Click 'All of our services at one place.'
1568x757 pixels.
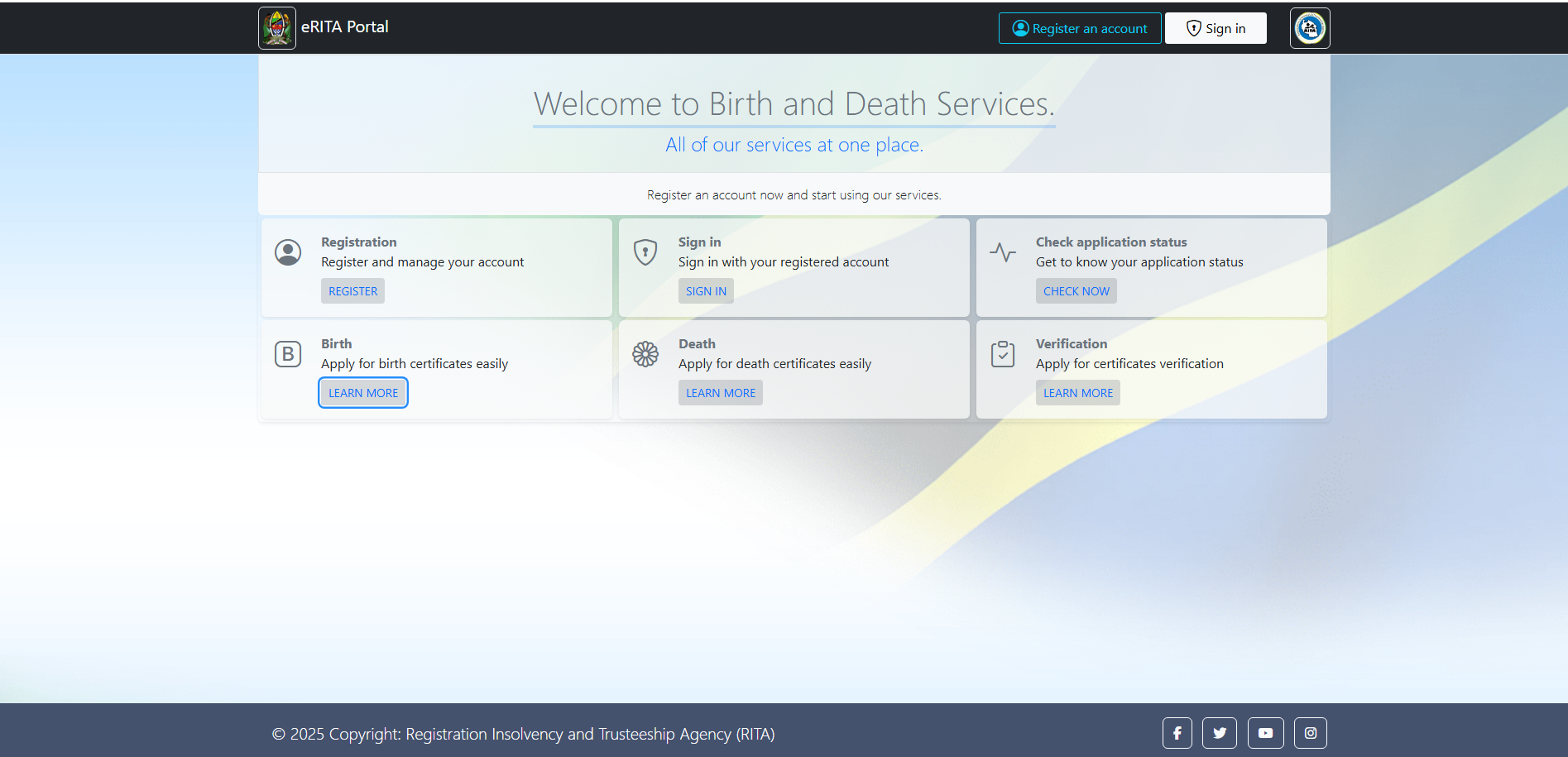point(794,145)
